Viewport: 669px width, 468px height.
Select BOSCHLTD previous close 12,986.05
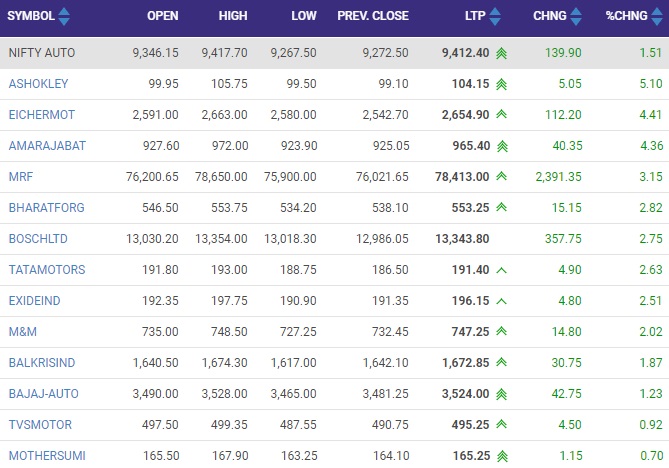tap(382, 239)
